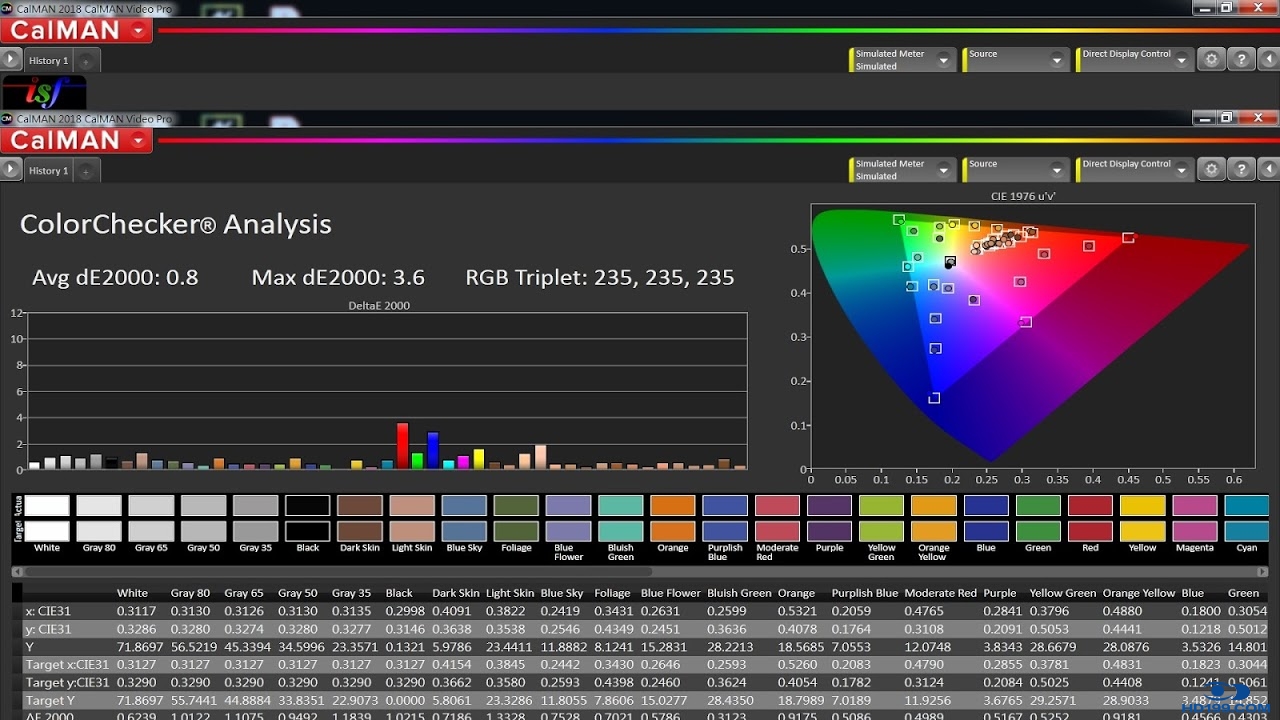Click left-arrow panel button in lower window
The image size is (1280, 720).
[1268, 169]
